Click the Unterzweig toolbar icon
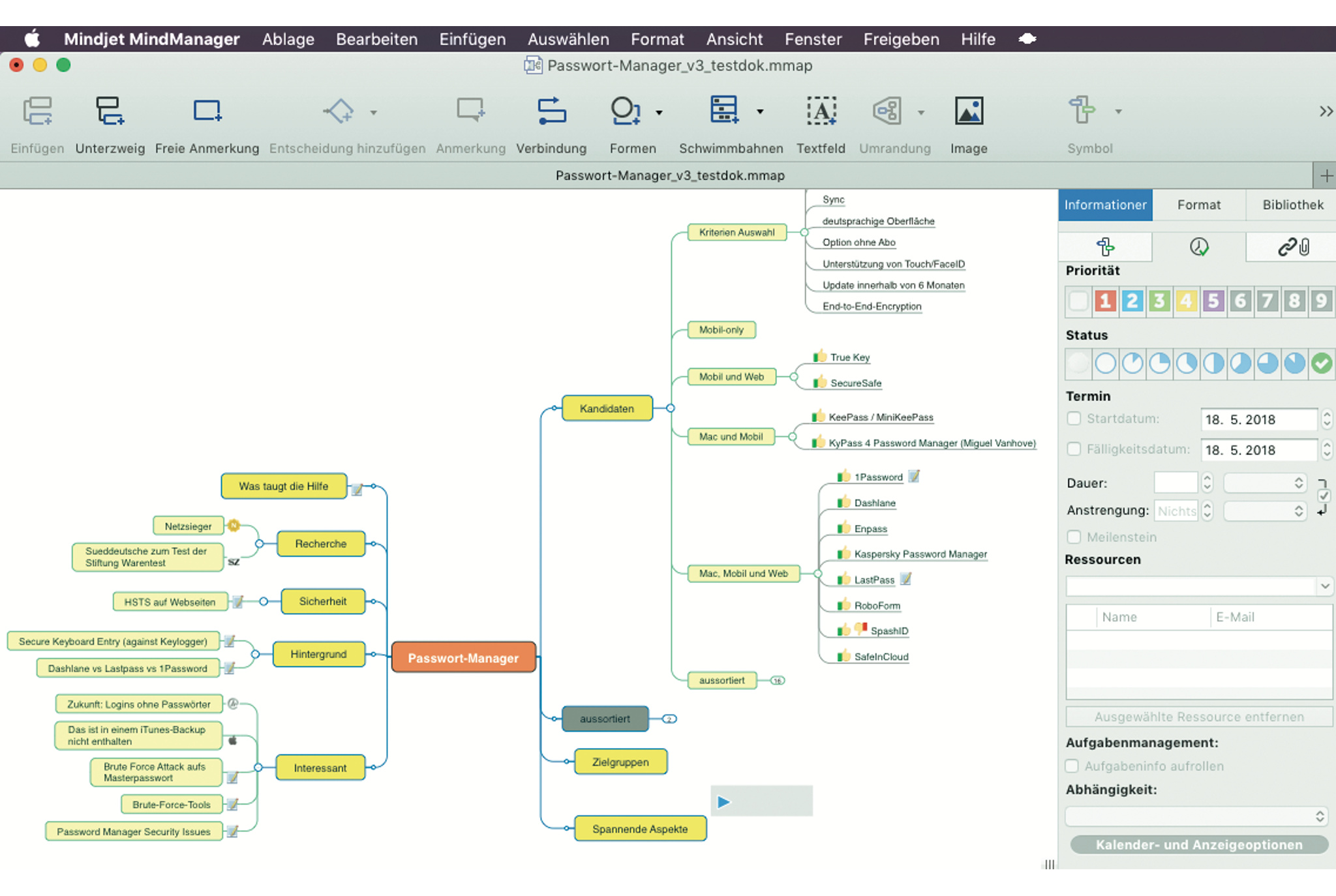This screenshot has width=1336, height=896. [109, 112]
